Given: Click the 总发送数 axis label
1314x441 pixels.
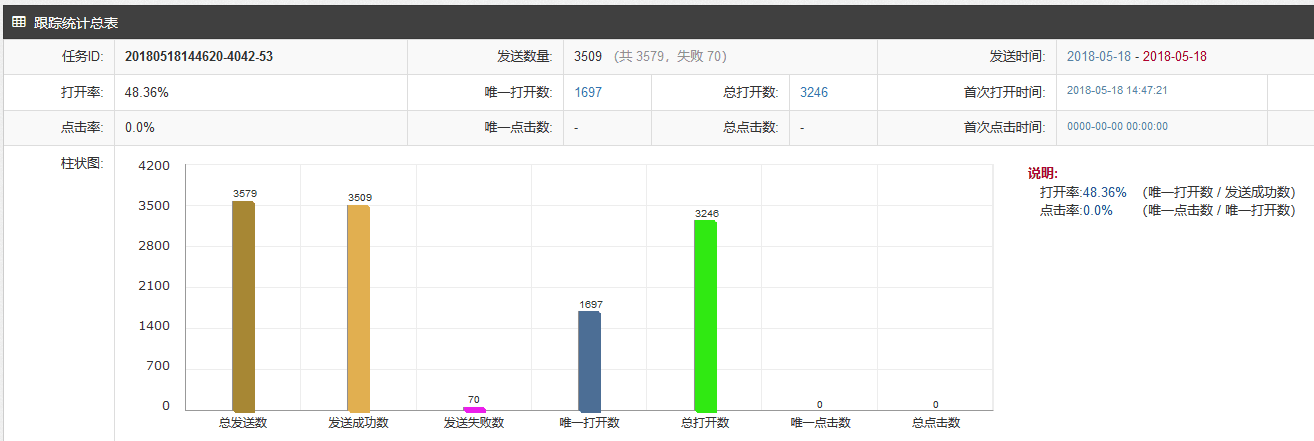Looking at the screenshot, I should point(243,423).
